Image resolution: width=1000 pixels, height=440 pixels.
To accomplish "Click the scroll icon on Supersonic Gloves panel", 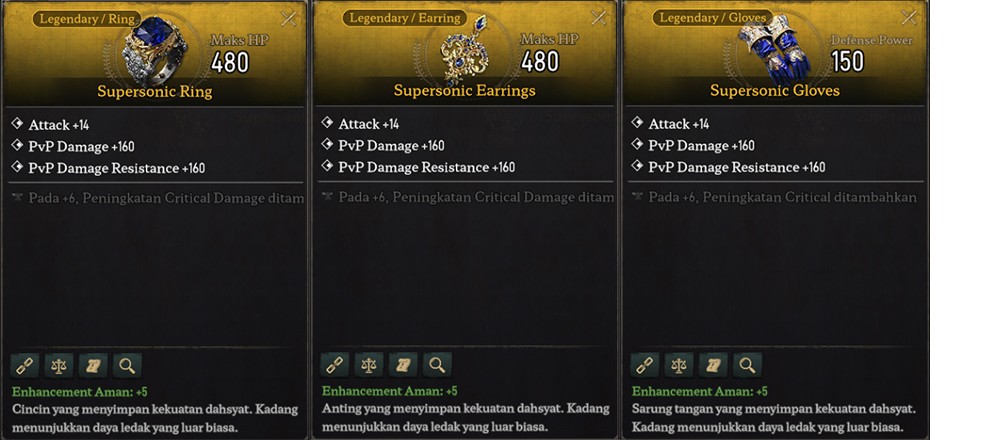I will pyautogui.click(x=713, y=365).
